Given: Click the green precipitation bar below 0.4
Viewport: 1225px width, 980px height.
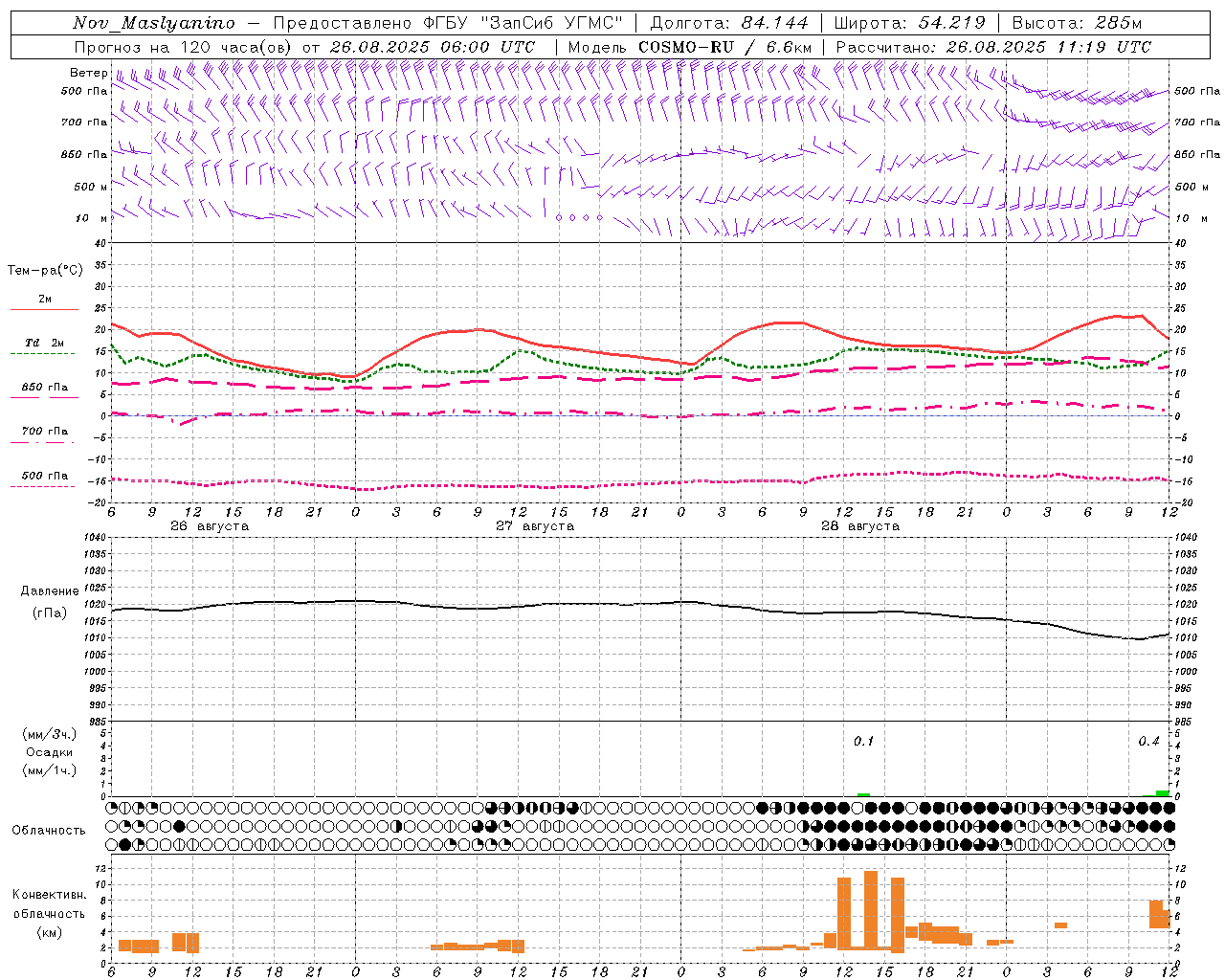Looking at the screenshot, I should click(1162, 792).
